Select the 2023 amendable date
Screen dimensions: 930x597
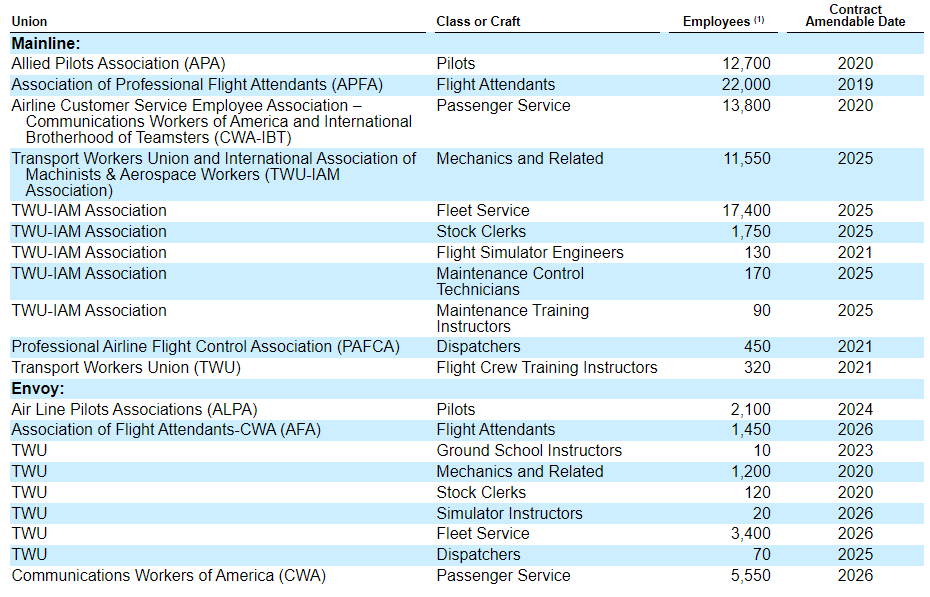855,451
